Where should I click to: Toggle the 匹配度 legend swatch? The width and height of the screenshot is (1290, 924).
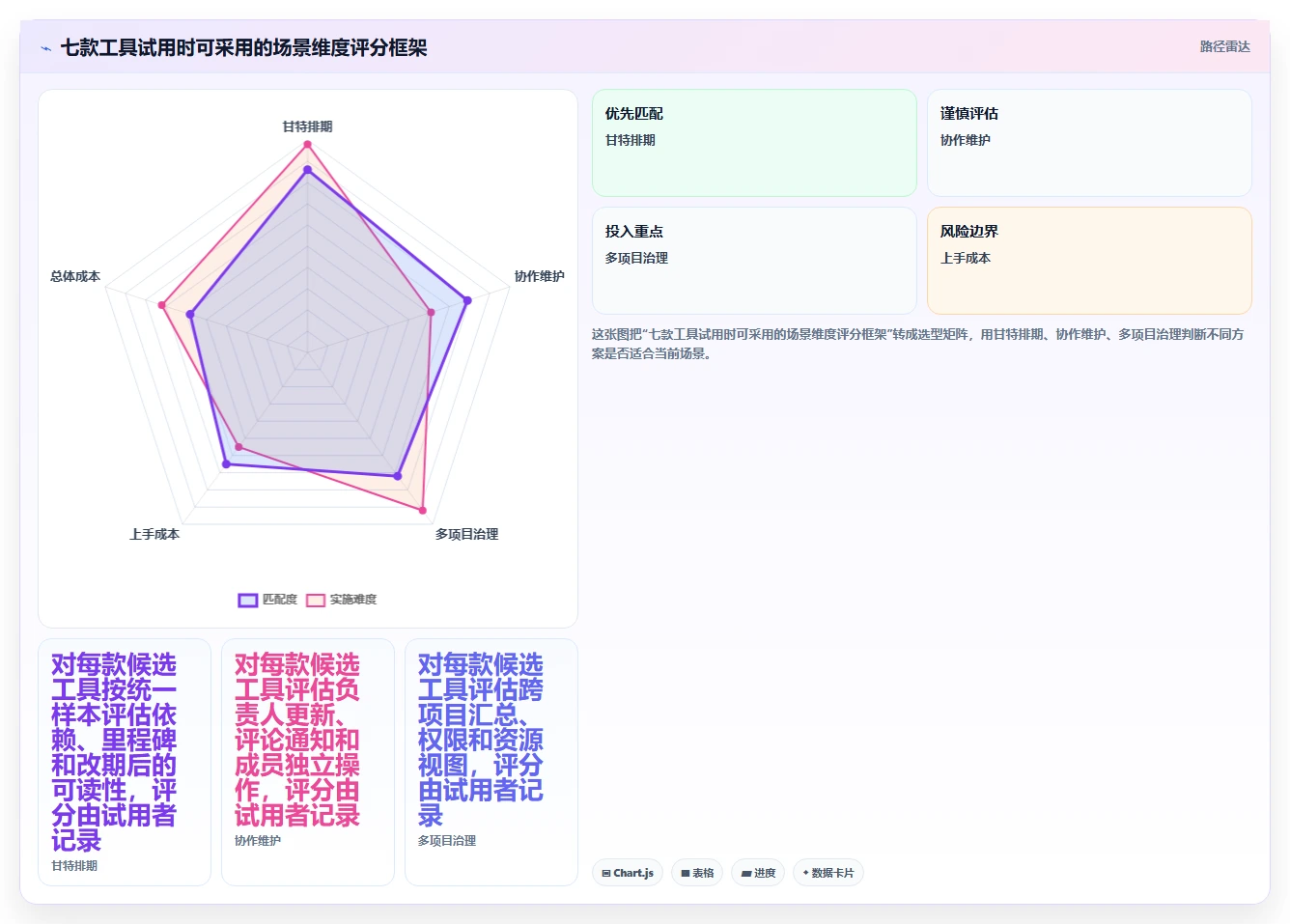pos(248,600)
